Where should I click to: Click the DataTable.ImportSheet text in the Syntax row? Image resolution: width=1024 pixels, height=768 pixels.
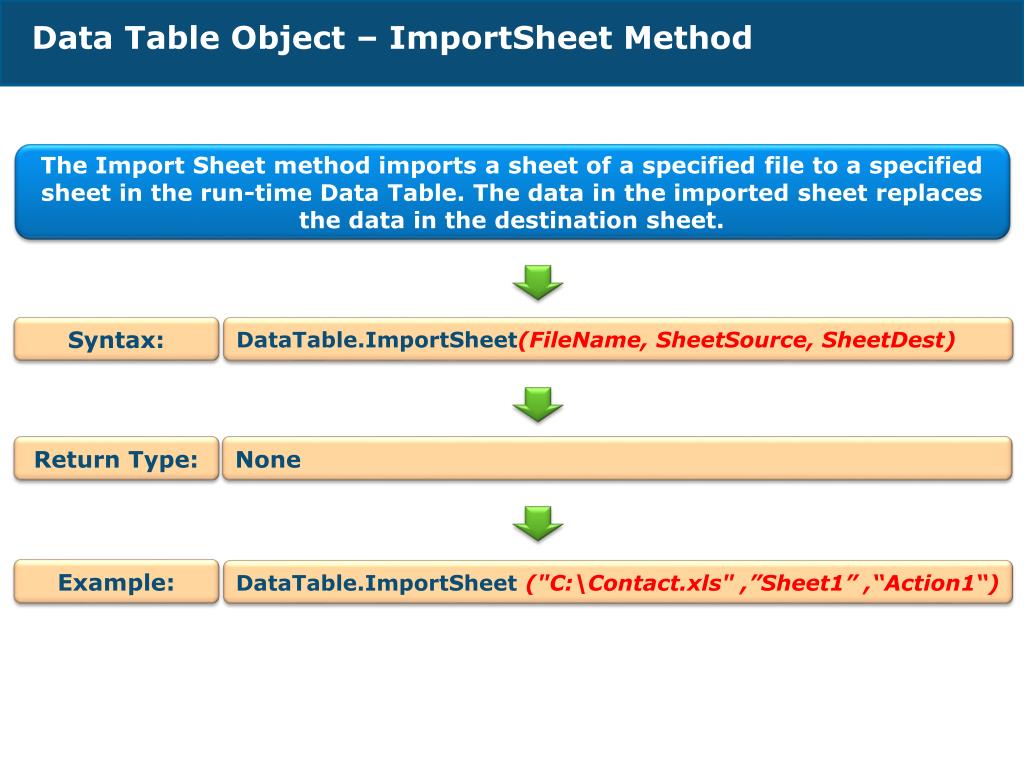coord(377,340)
